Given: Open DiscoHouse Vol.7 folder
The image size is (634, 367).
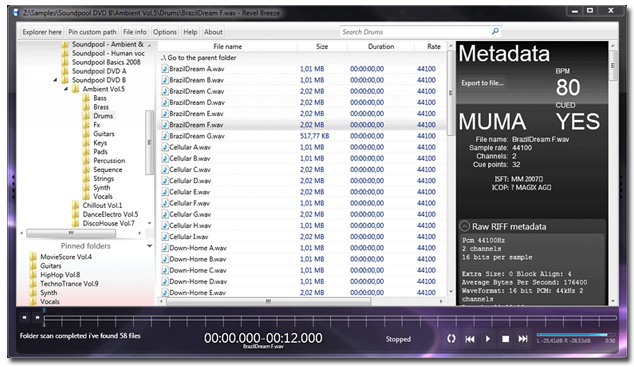Looking at the screenshot, I should (x=108, y=223).
